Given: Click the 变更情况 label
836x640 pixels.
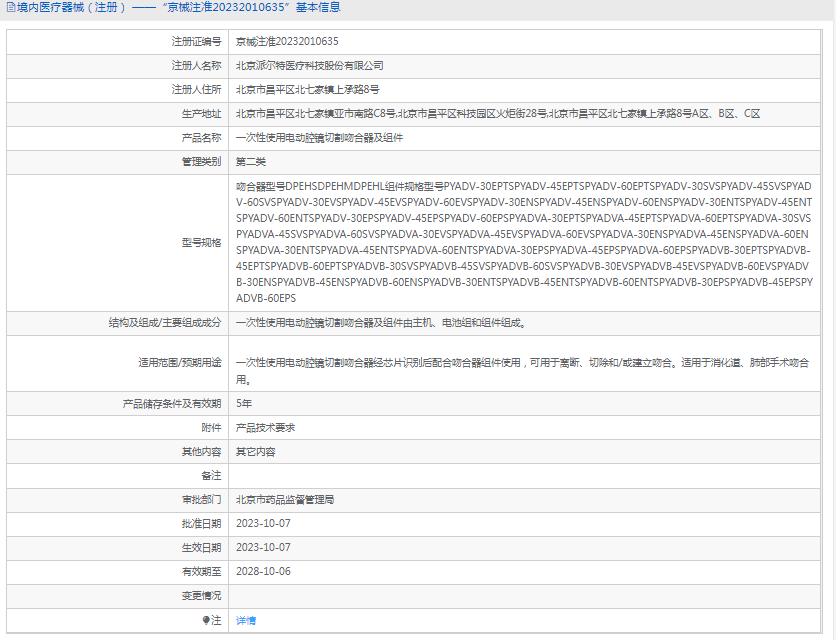Looking at the screenshot, I should 201,596.
